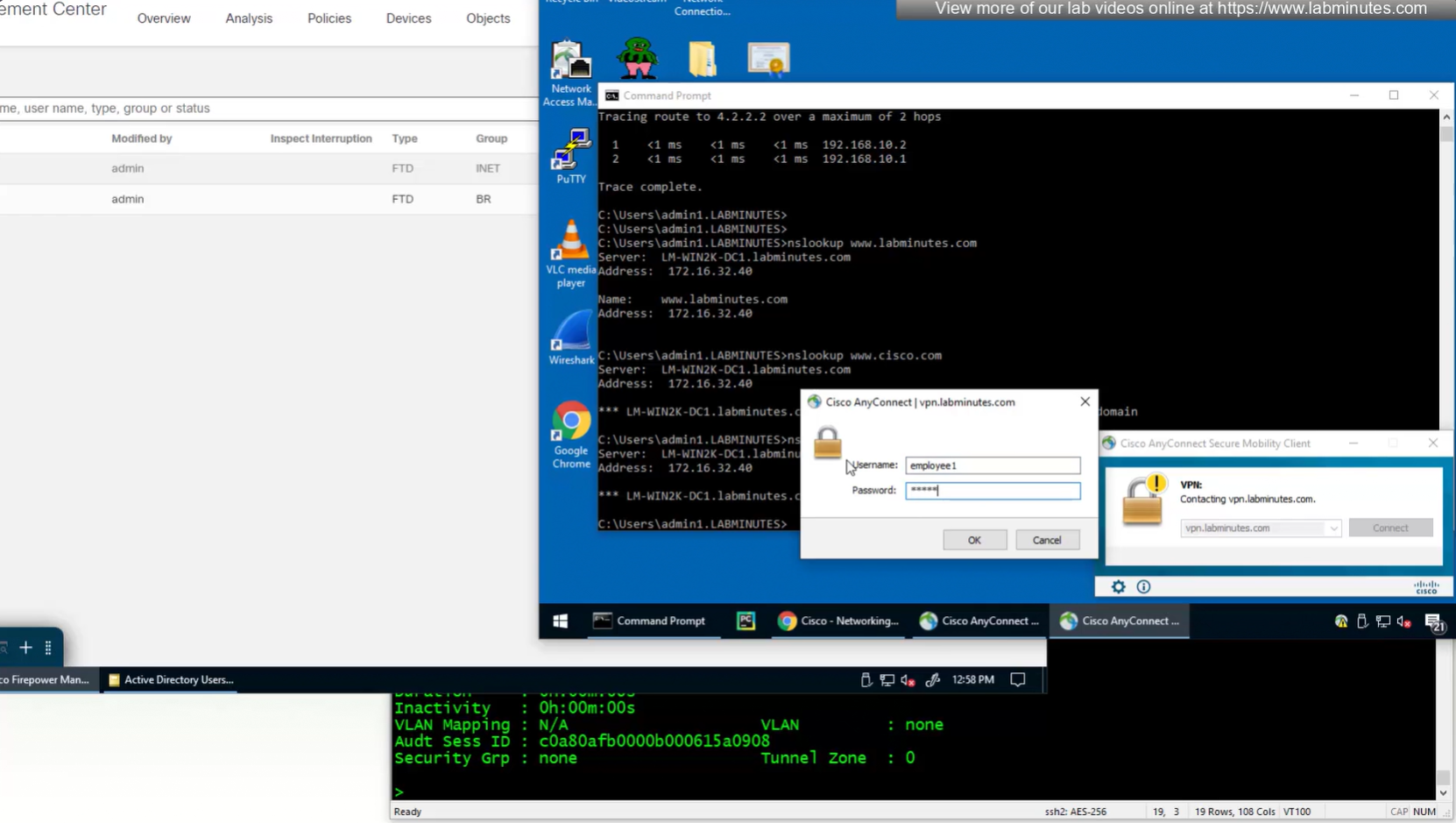
Task: Expand the vpn.labminutes.com server dropdown
Action: point(1332,528)
